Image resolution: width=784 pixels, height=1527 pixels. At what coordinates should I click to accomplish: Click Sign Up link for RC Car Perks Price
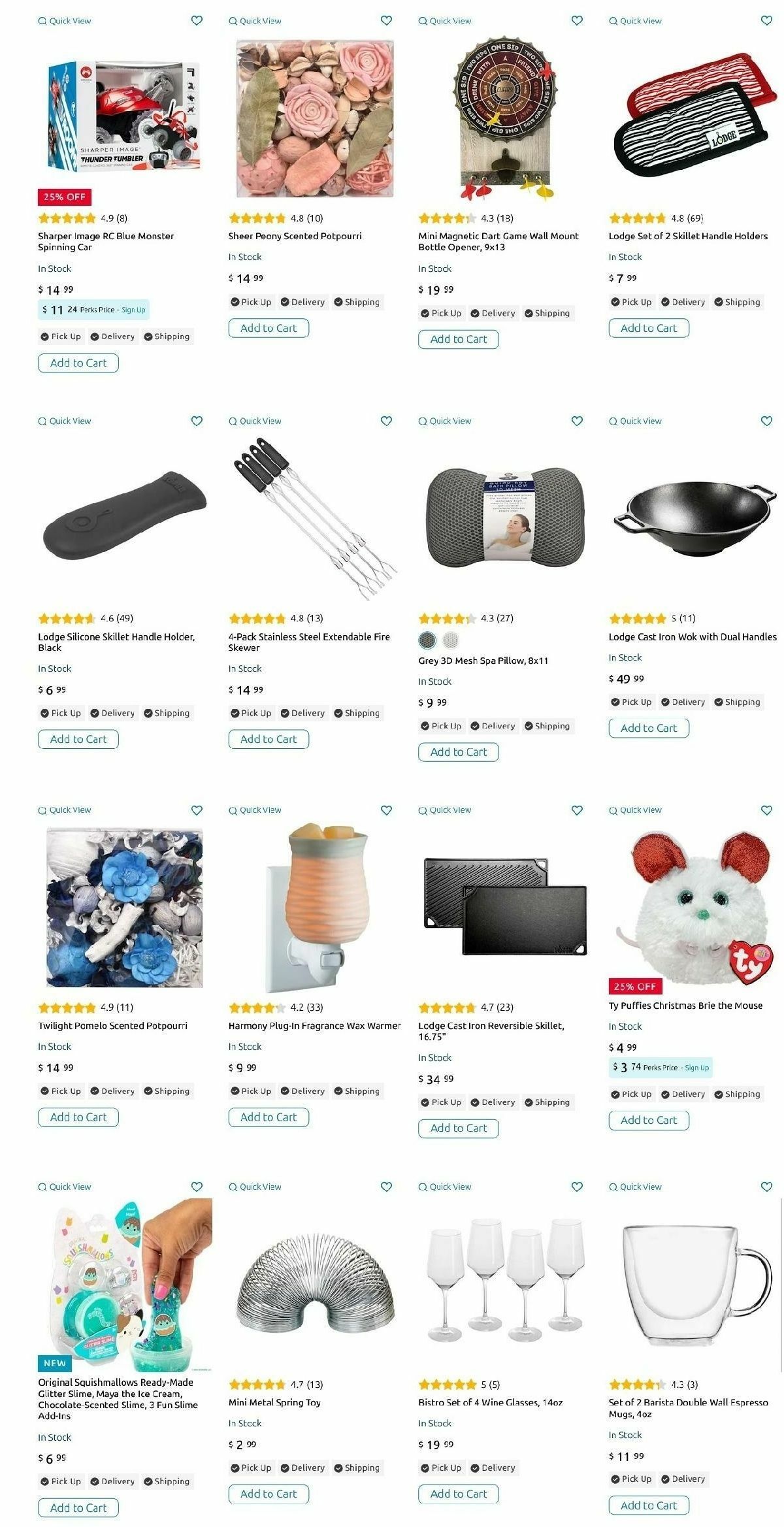[133, 310]
